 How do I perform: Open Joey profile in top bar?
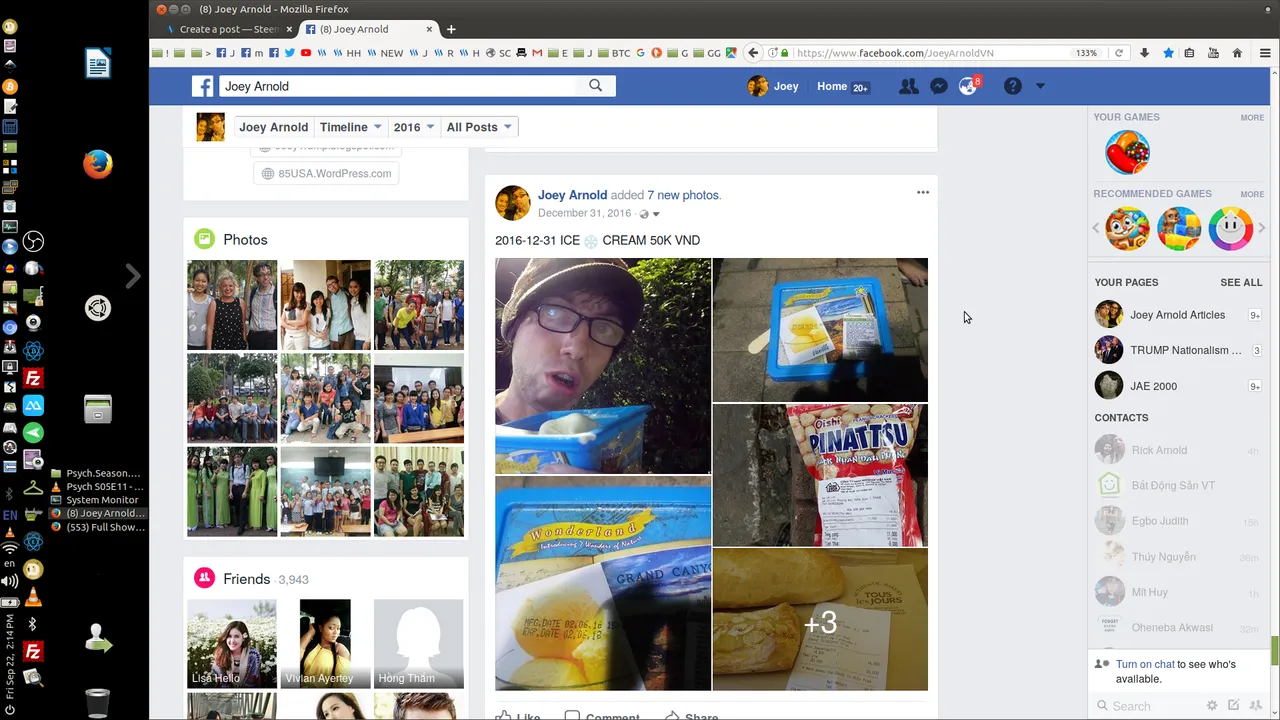click(773, 87)
